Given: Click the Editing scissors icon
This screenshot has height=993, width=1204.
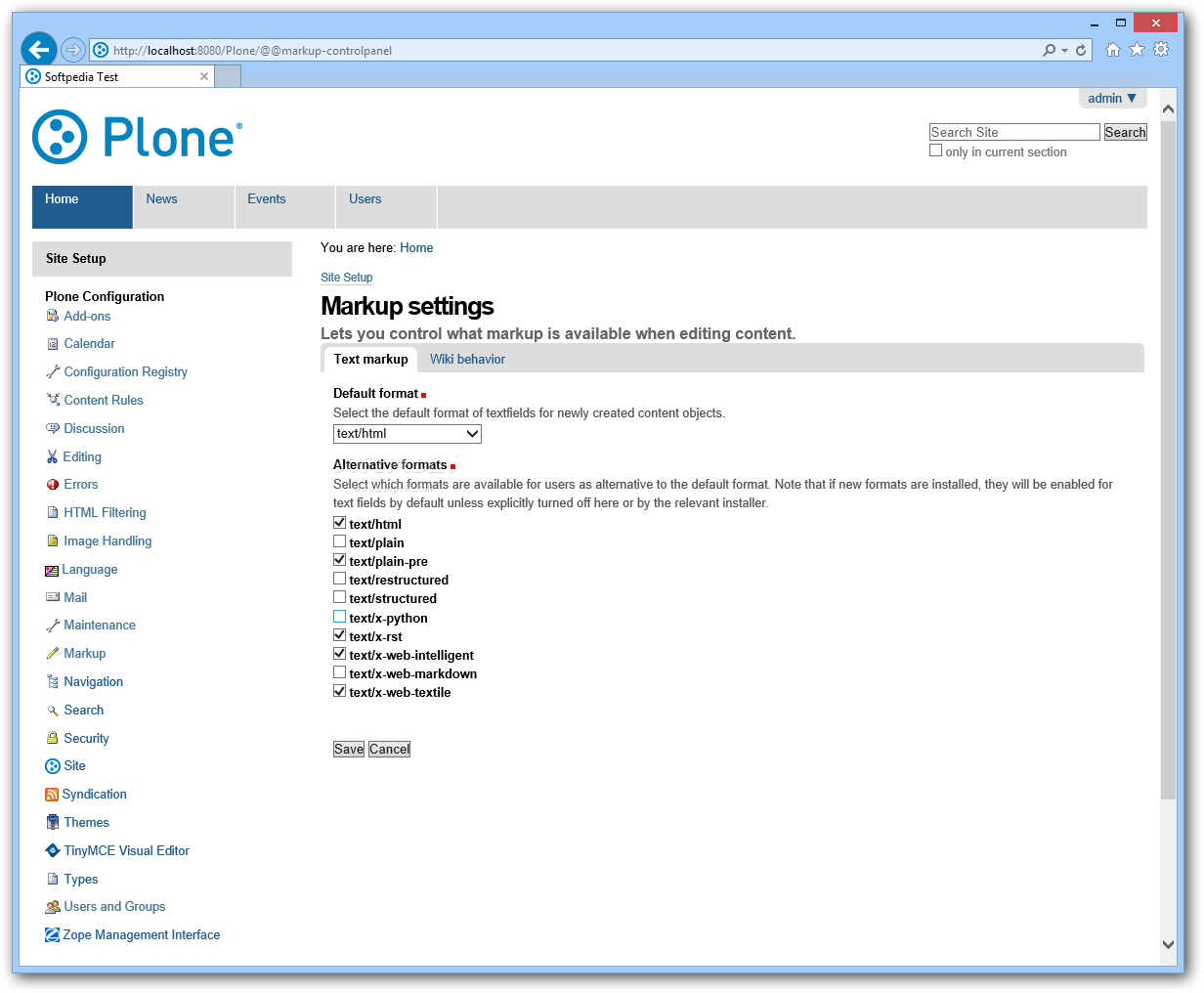Looking at the screenshot, I should point(53,456).
